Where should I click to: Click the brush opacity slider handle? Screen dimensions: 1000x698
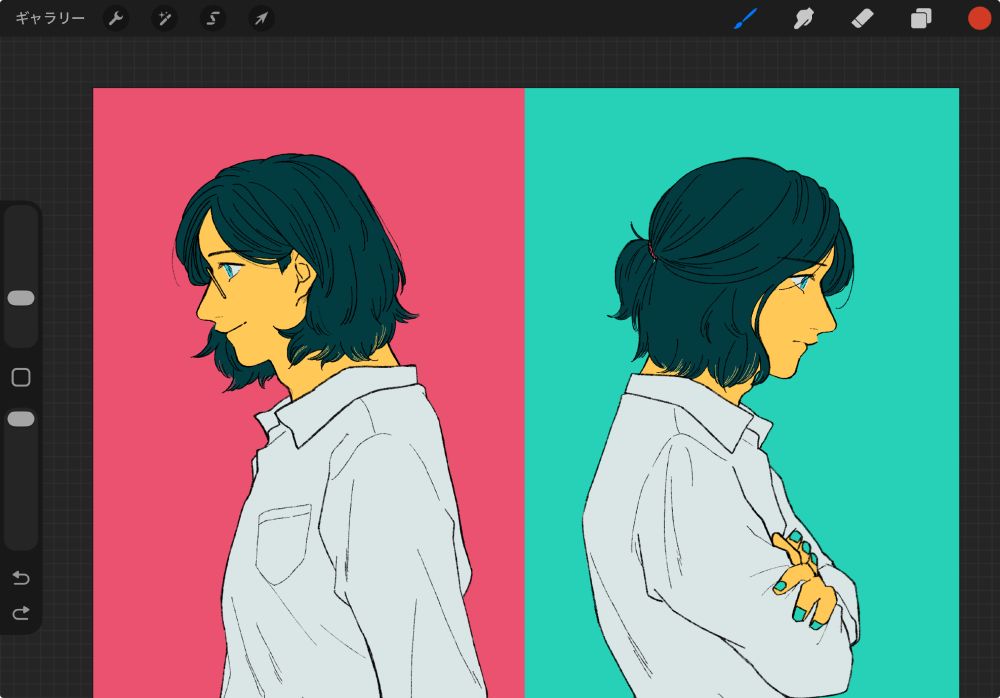pyautogui.click(x=21, y=419)
